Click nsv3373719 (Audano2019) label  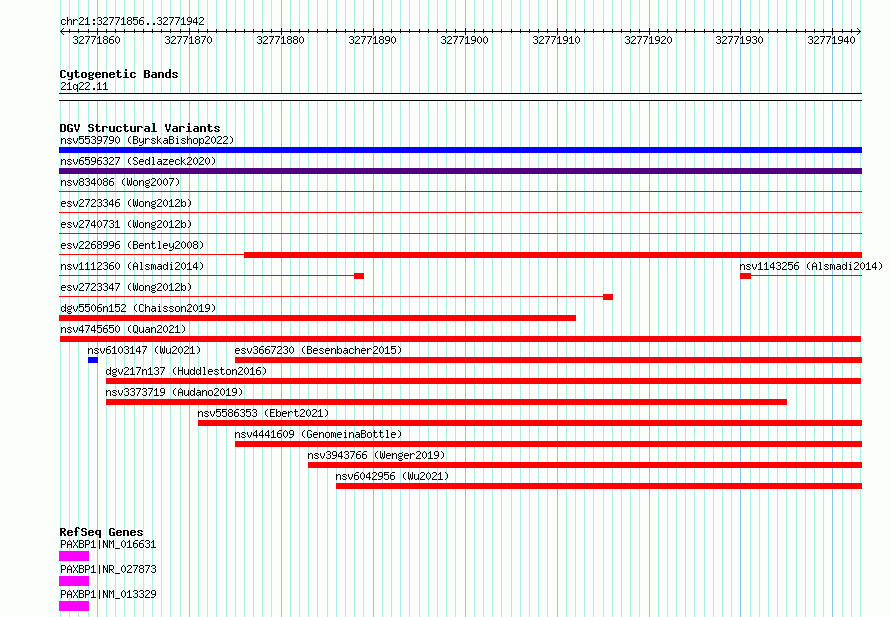(174, 392)
